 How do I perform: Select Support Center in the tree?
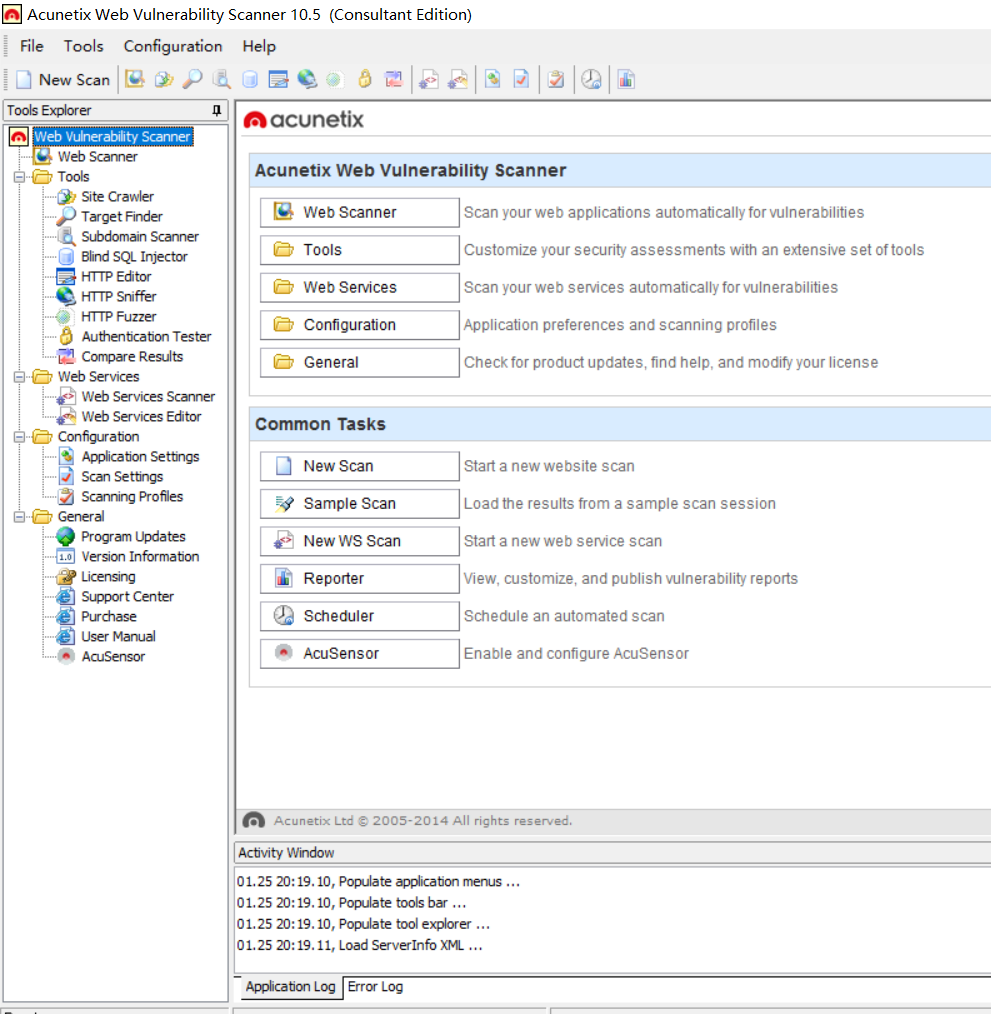pos(127,597)
